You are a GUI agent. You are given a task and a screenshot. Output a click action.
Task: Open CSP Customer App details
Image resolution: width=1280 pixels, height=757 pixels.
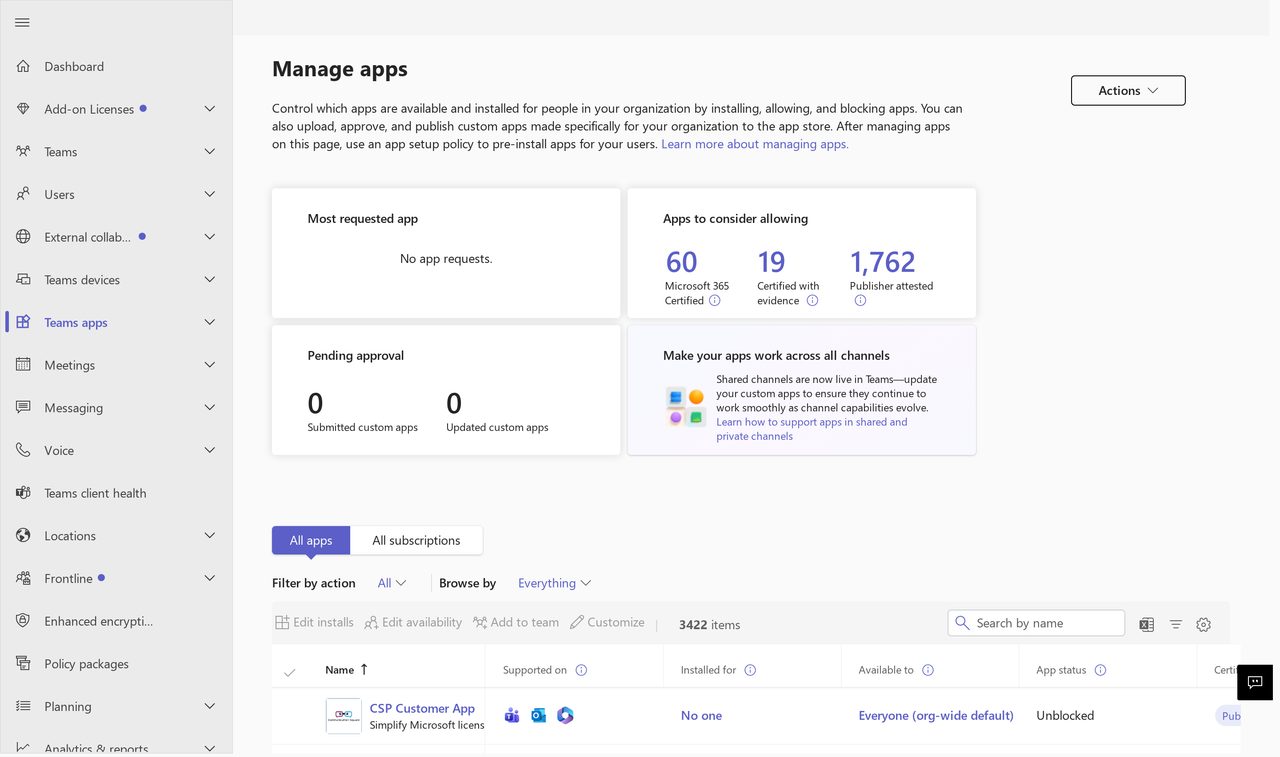(x=422, y=708)
